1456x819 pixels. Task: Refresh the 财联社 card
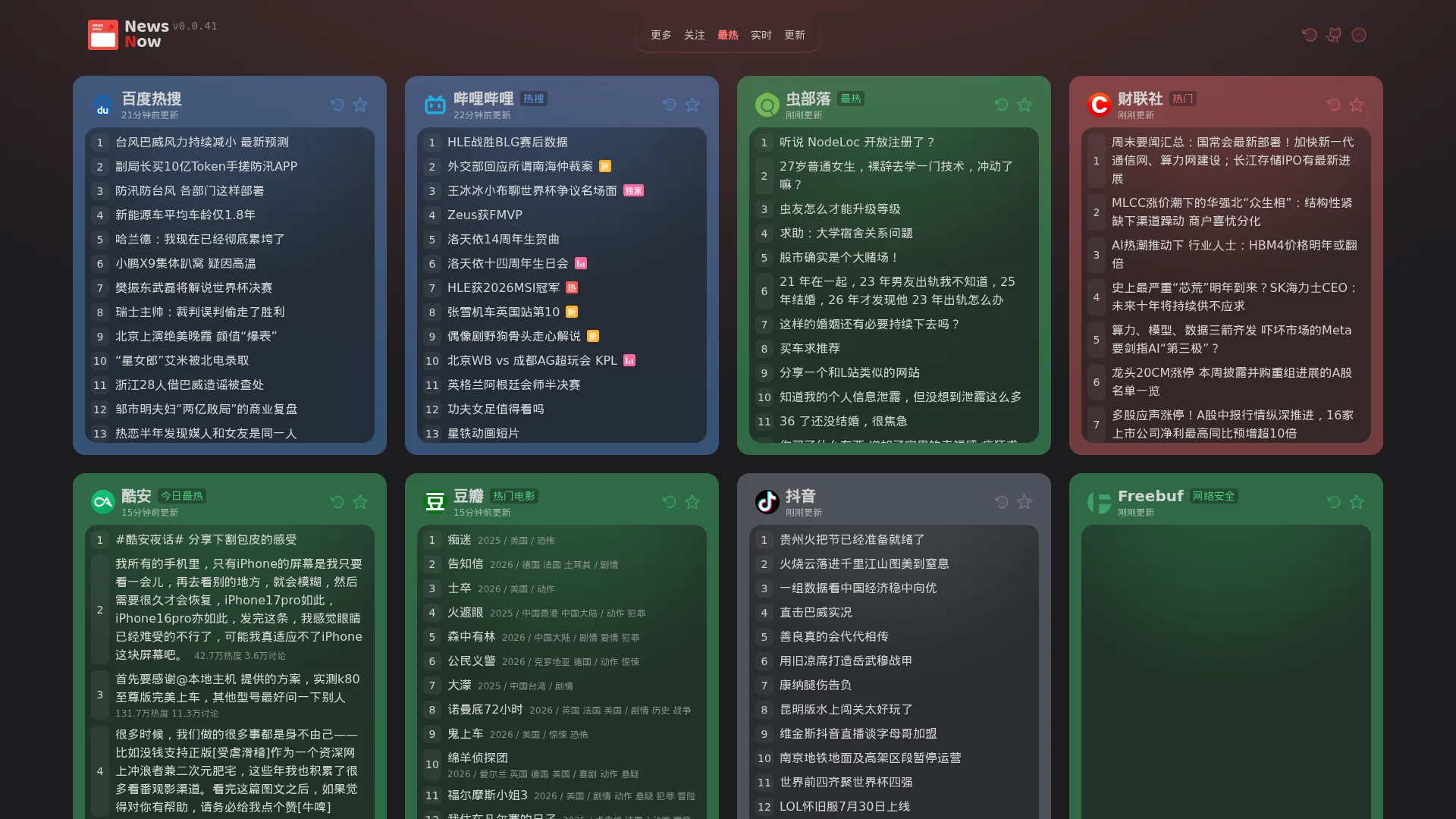(x=1334, y=105)
